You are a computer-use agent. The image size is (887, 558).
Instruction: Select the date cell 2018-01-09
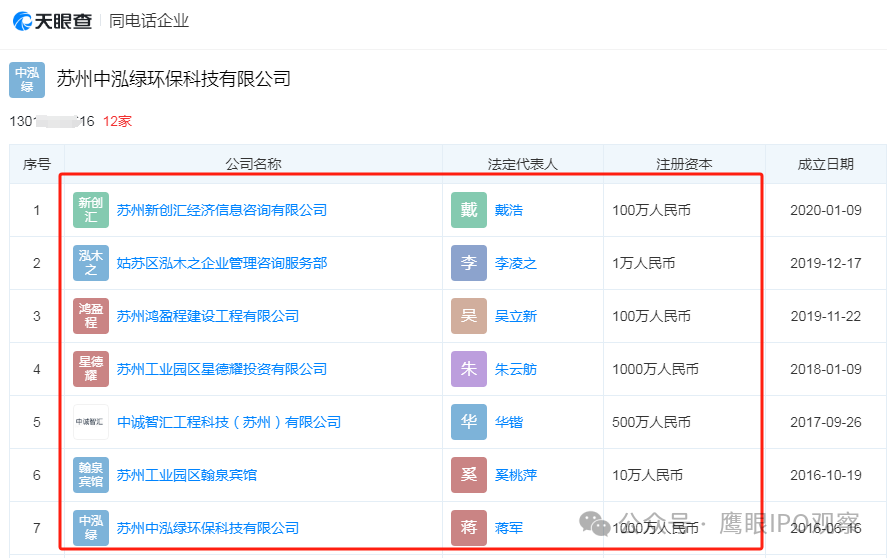[x=826, y=369]
